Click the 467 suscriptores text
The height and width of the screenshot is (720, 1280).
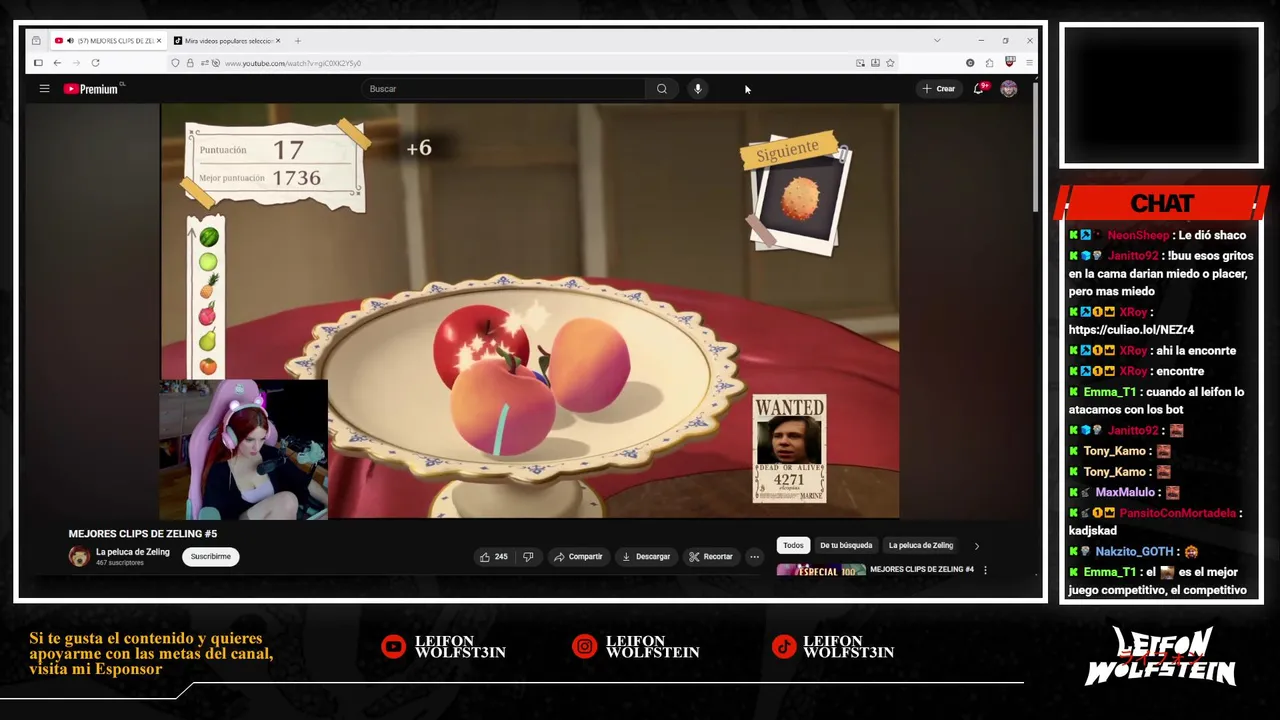point(120,563)
